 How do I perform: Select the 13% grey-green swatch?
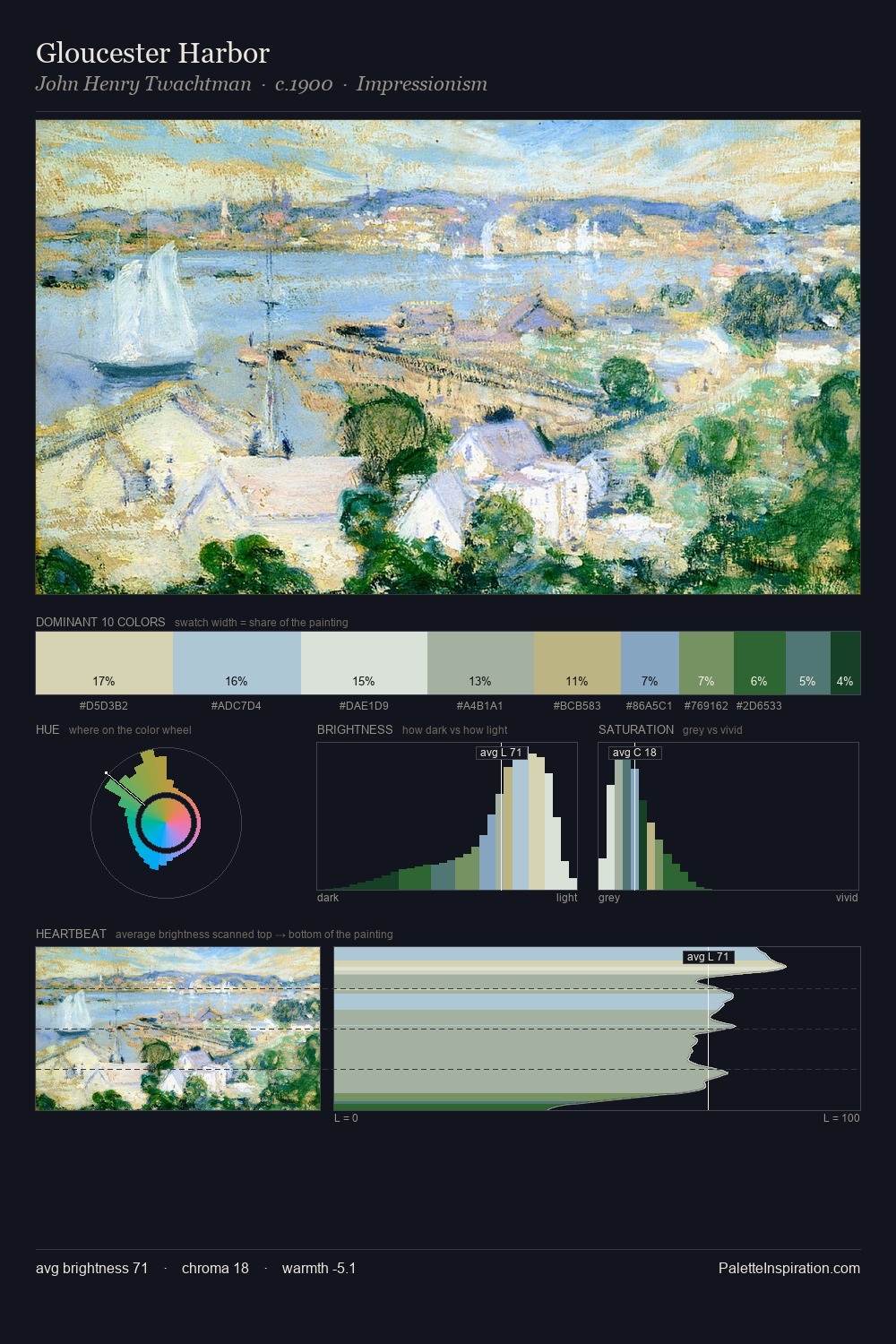pos(480,663)
